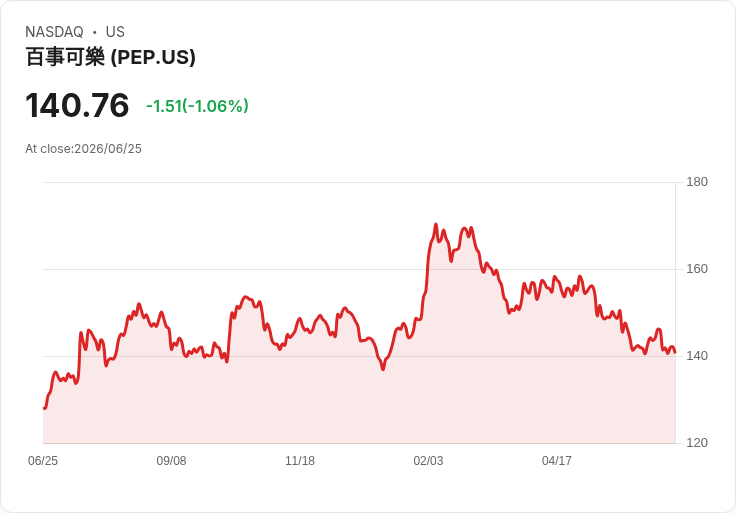Click the 04/17 date axis label
Screen dimensions: 736x513
pos(557,461)
